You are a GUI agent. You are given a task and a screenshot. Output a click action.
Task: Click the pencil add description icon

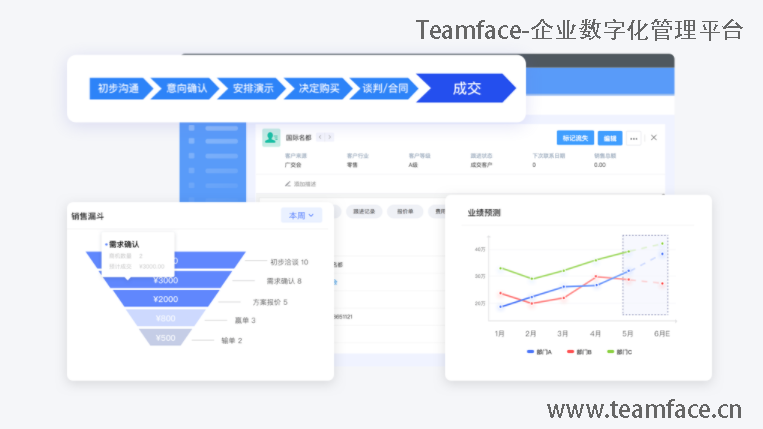coord(288,184)
